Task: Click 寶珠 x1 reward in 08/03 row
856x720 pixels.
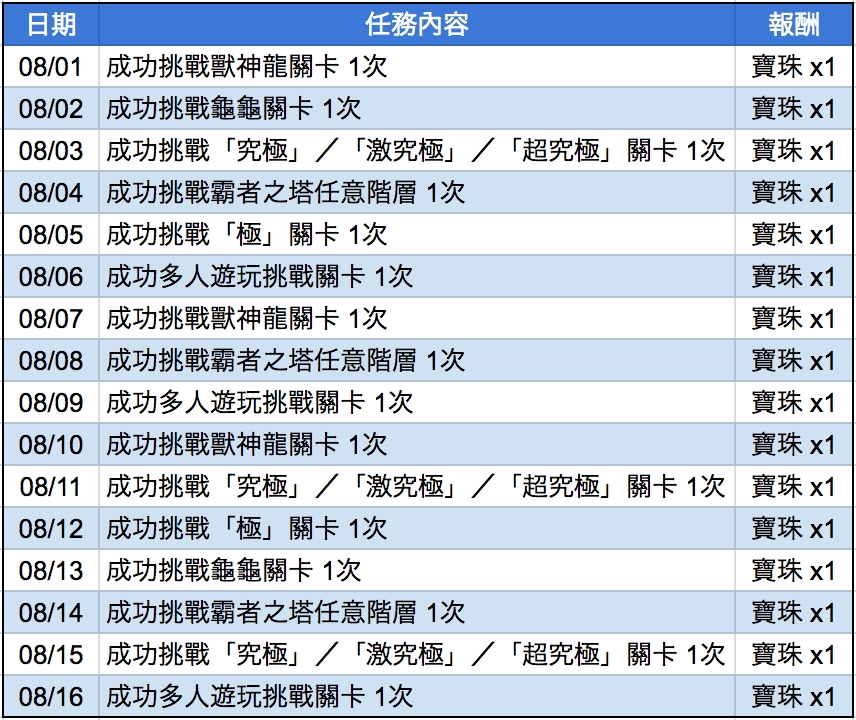Action: coord(793,151)
